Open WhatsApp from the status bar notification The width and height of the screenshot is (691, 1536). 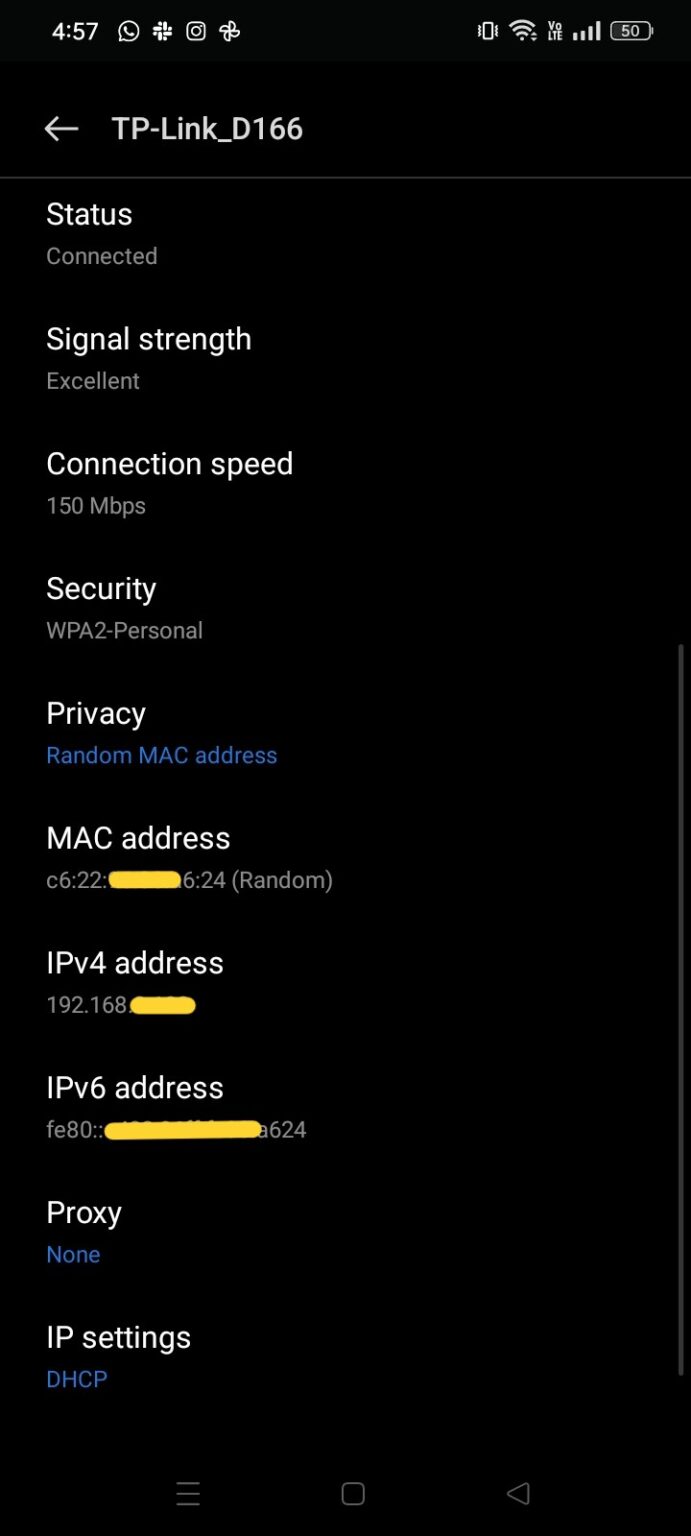pyautogui.click(x=128, y=31)
